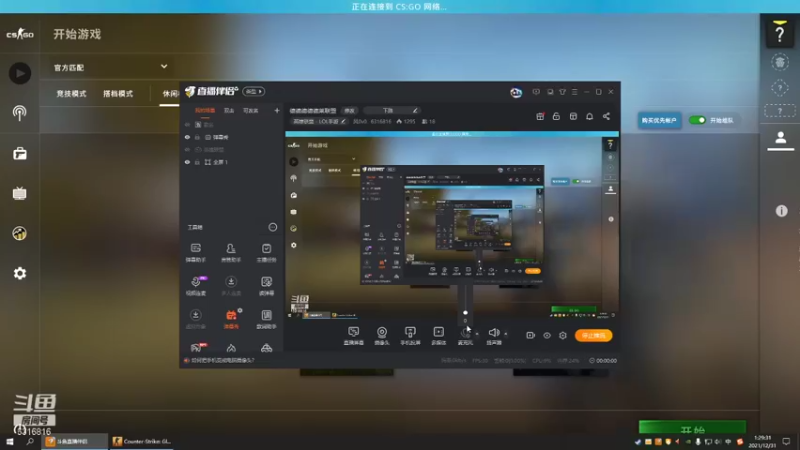Screen dimensions: 800x450
Task: Click the notification bell in streaming header
Action: 589,116
